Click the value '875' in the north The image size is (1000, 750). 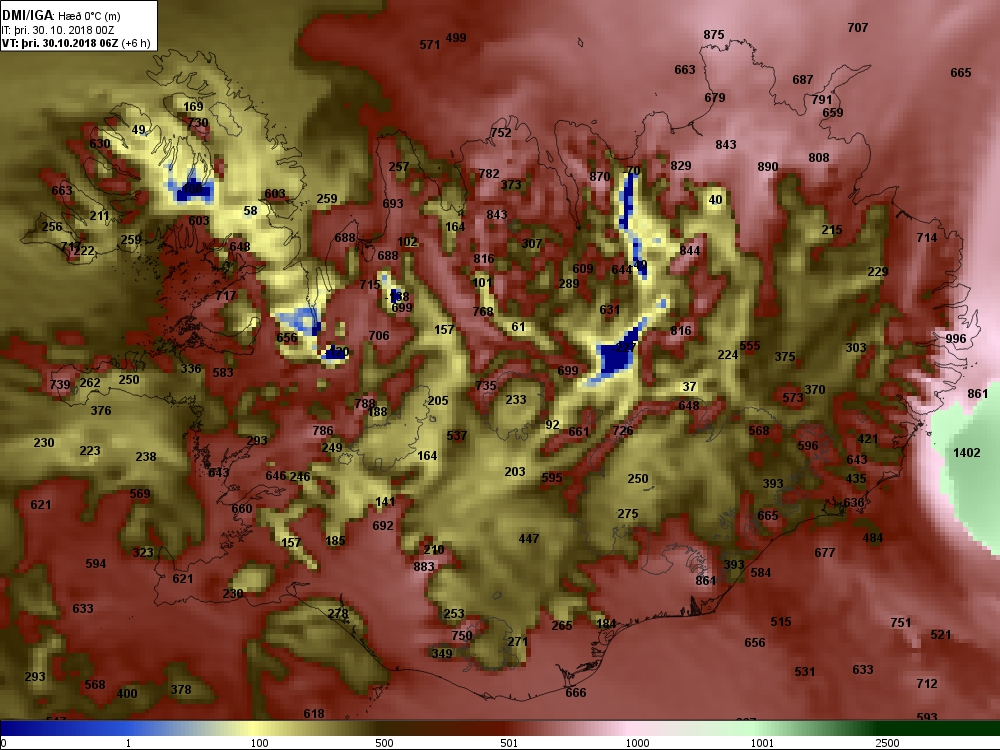coord(714,34)
